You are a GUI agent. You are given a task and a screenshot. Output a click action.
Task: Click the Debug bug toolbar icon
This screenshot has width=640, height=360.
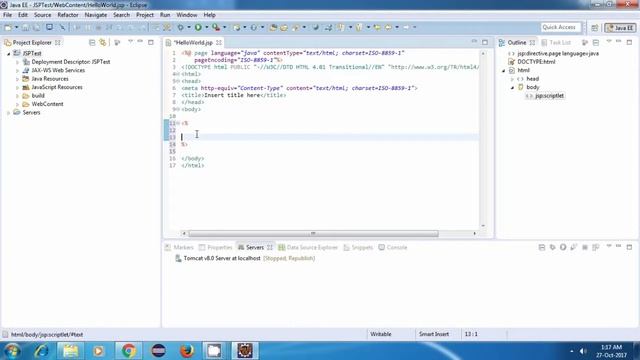[x=180, y=27]
